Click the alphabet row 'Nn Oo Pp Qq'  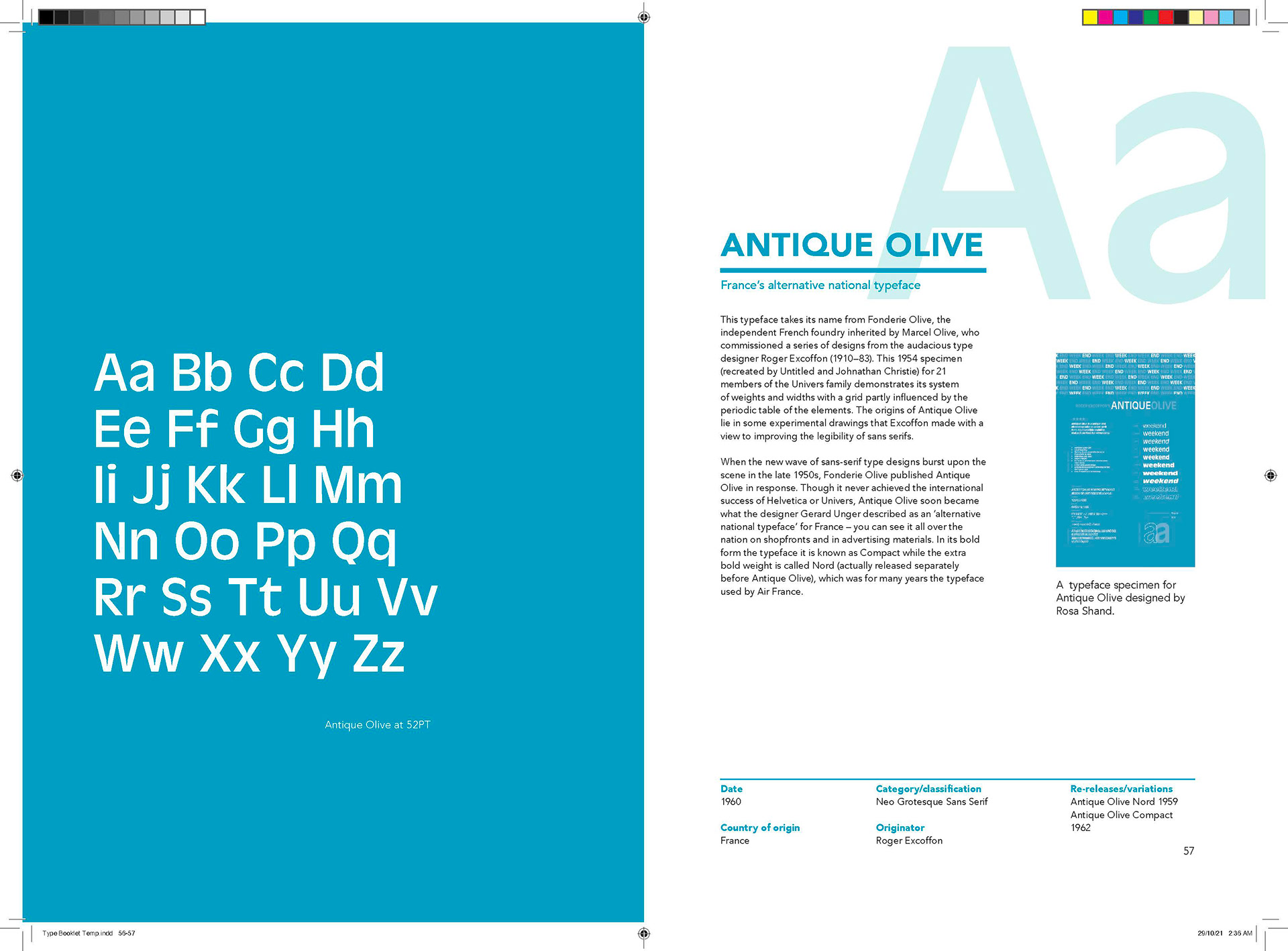tap(246, 543)
